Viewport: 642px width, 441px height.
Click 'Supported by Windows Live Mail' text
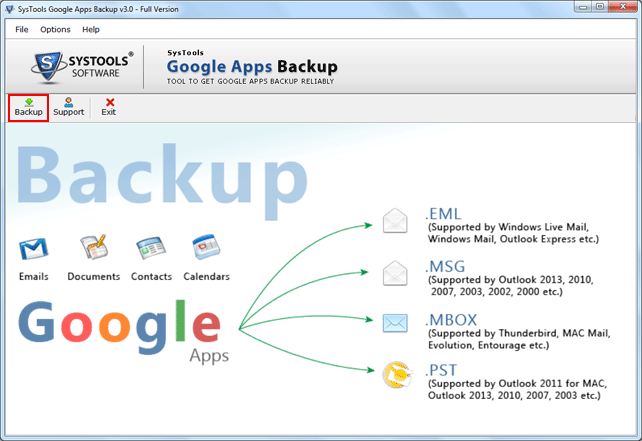tap(508, 227)
